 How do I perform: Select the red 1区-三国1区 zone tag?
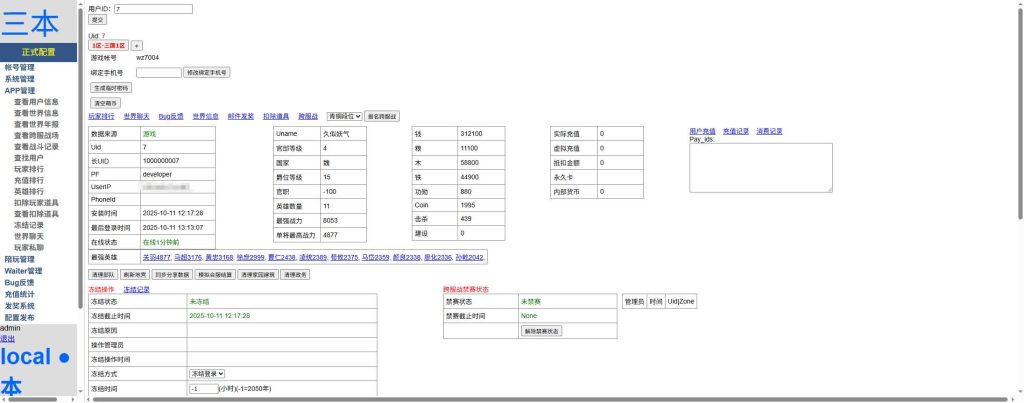click(x=109, y=45)
